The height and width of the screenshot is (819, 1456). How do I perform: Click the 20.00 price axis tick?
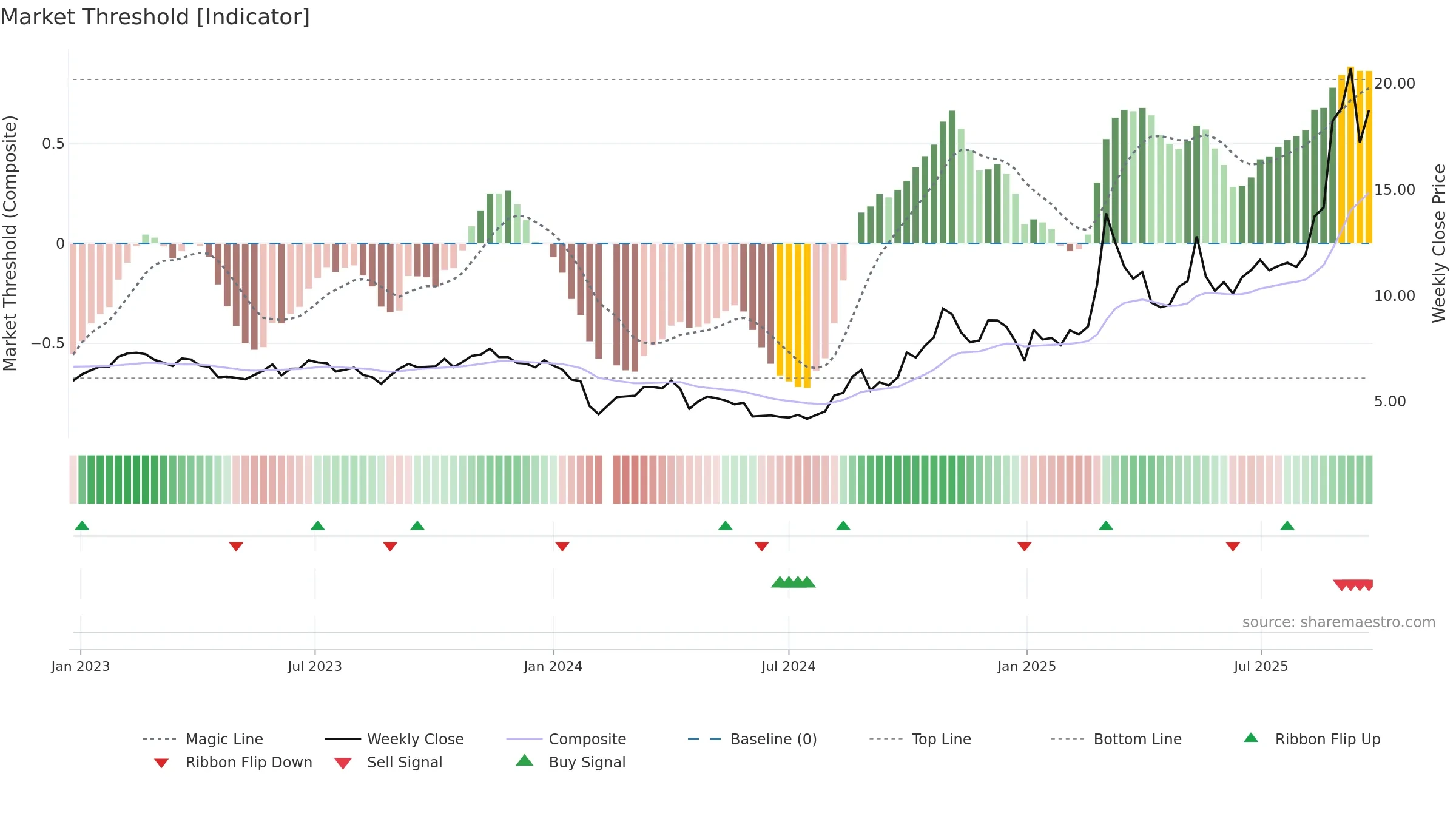click(x=1395, y=84)
